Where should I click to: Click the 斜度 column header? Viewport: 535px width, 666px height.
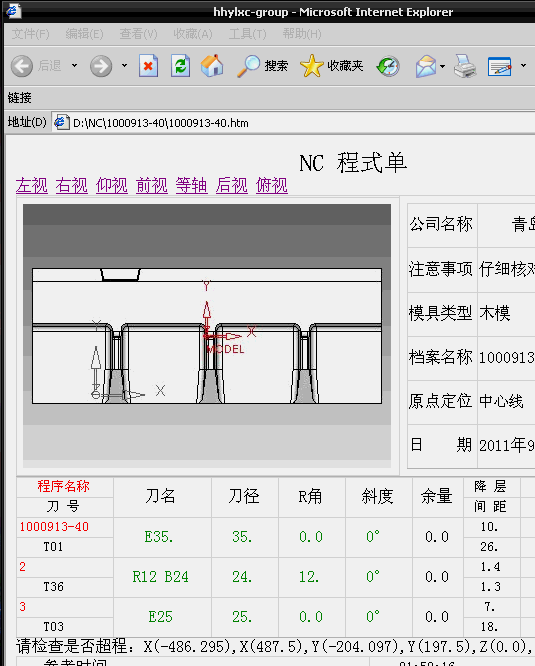click(x=378, y=497)
